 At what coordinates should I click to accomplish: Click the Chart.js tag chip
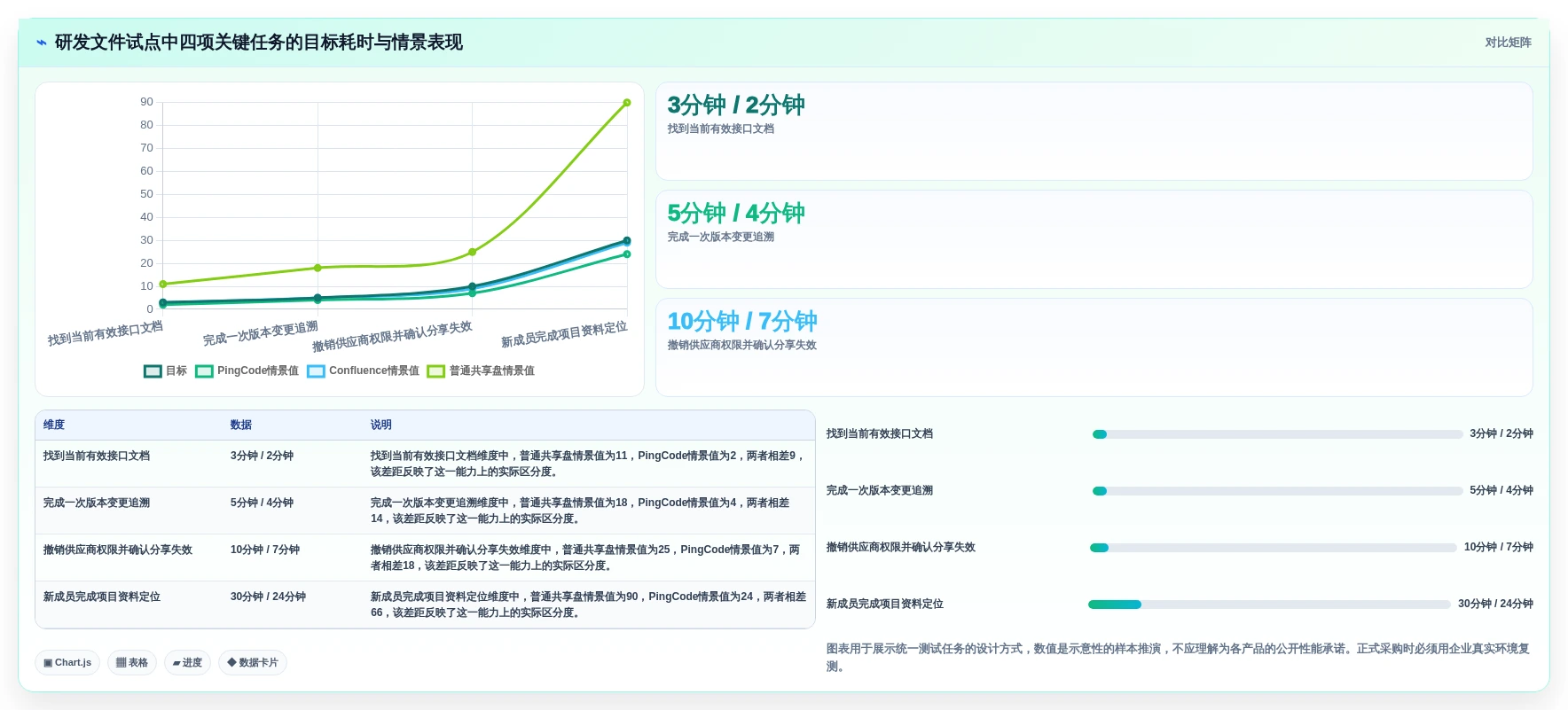pyautogui.click(x=67, y=662)
